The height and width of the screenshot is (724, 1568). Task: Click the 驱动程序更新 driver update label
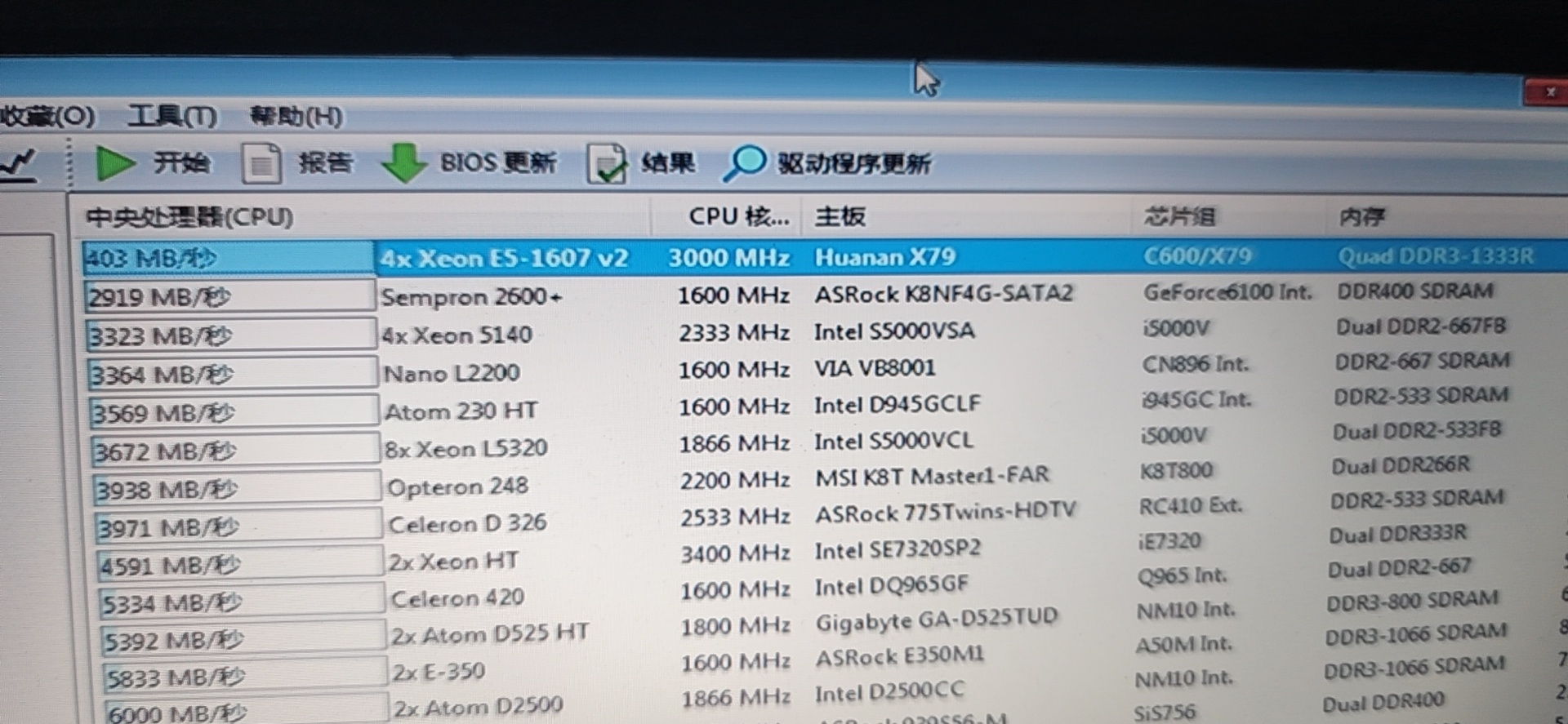coord(853,163)
